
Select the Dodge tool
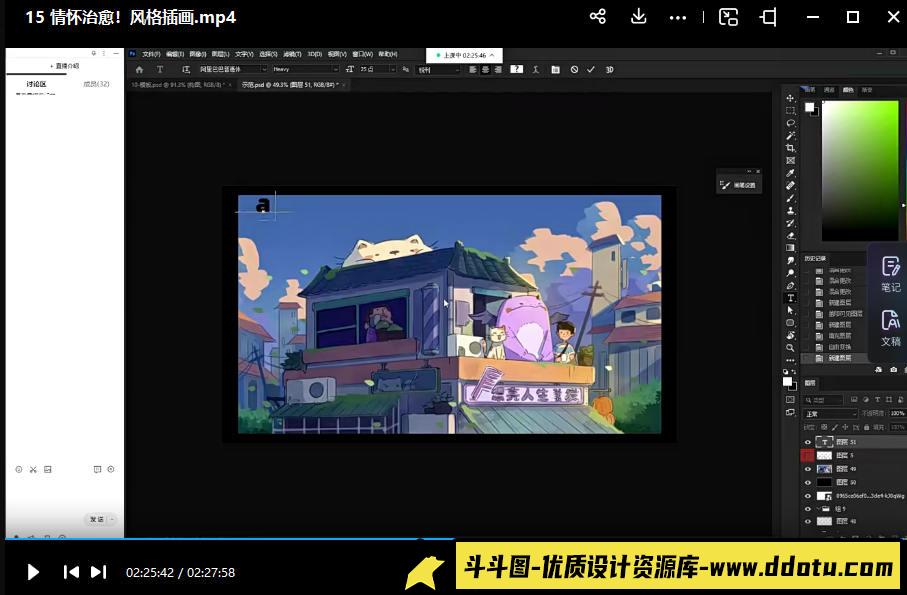point(790,273)
